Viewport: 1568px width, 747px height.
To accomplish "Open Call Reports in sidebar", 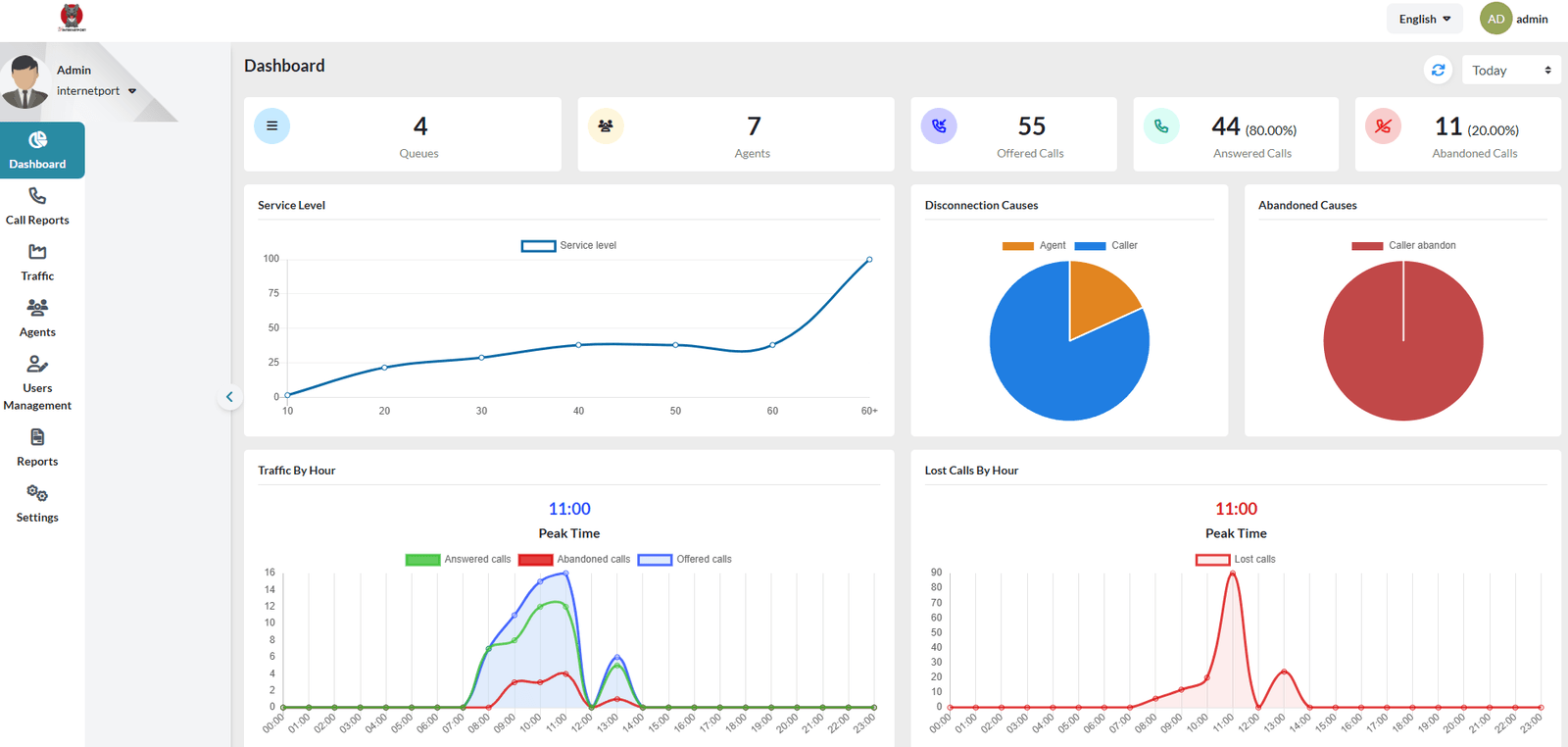I will coord(37,207).
